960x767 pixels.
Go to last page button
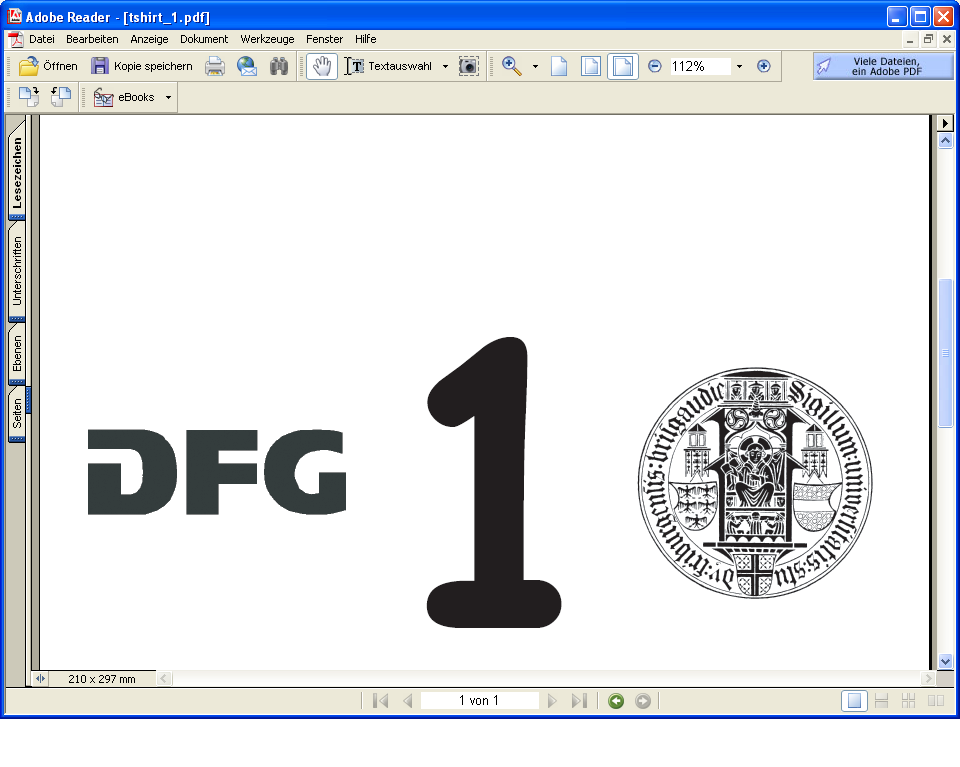click(x=579, y=701)
